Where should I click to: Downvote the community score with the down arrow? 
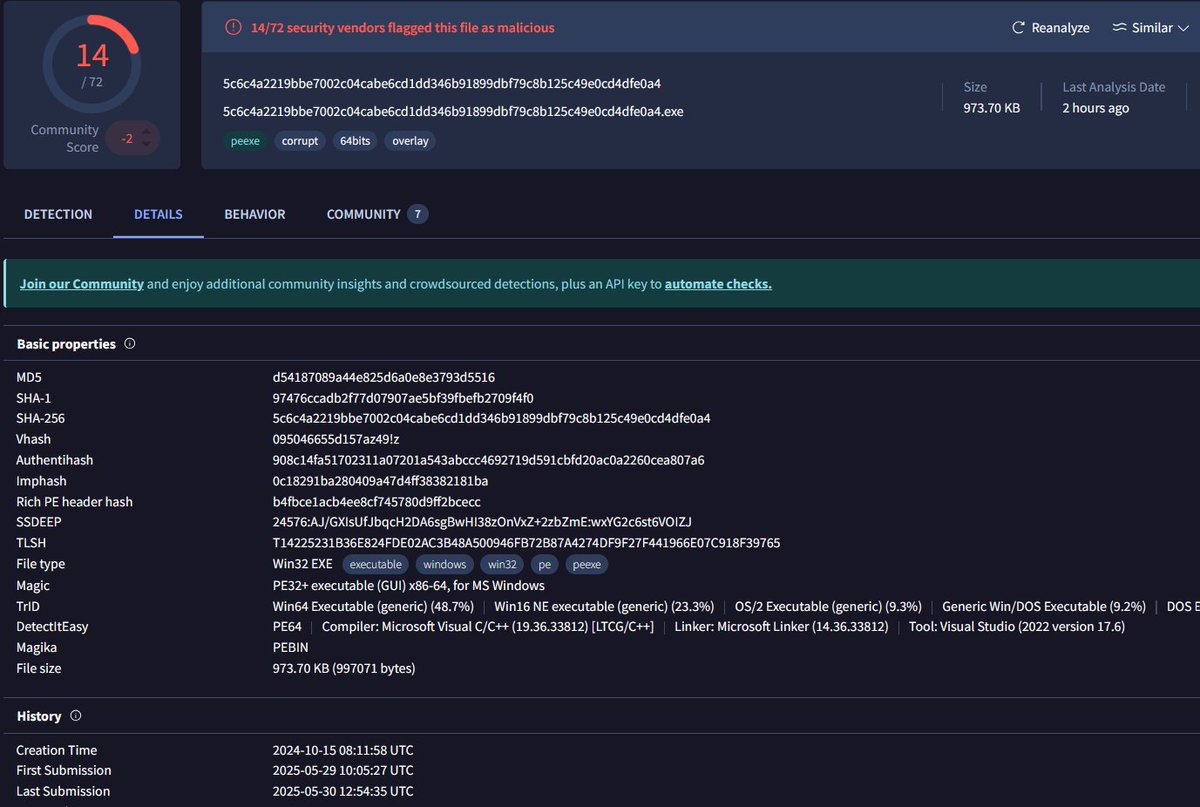(146, 145)
